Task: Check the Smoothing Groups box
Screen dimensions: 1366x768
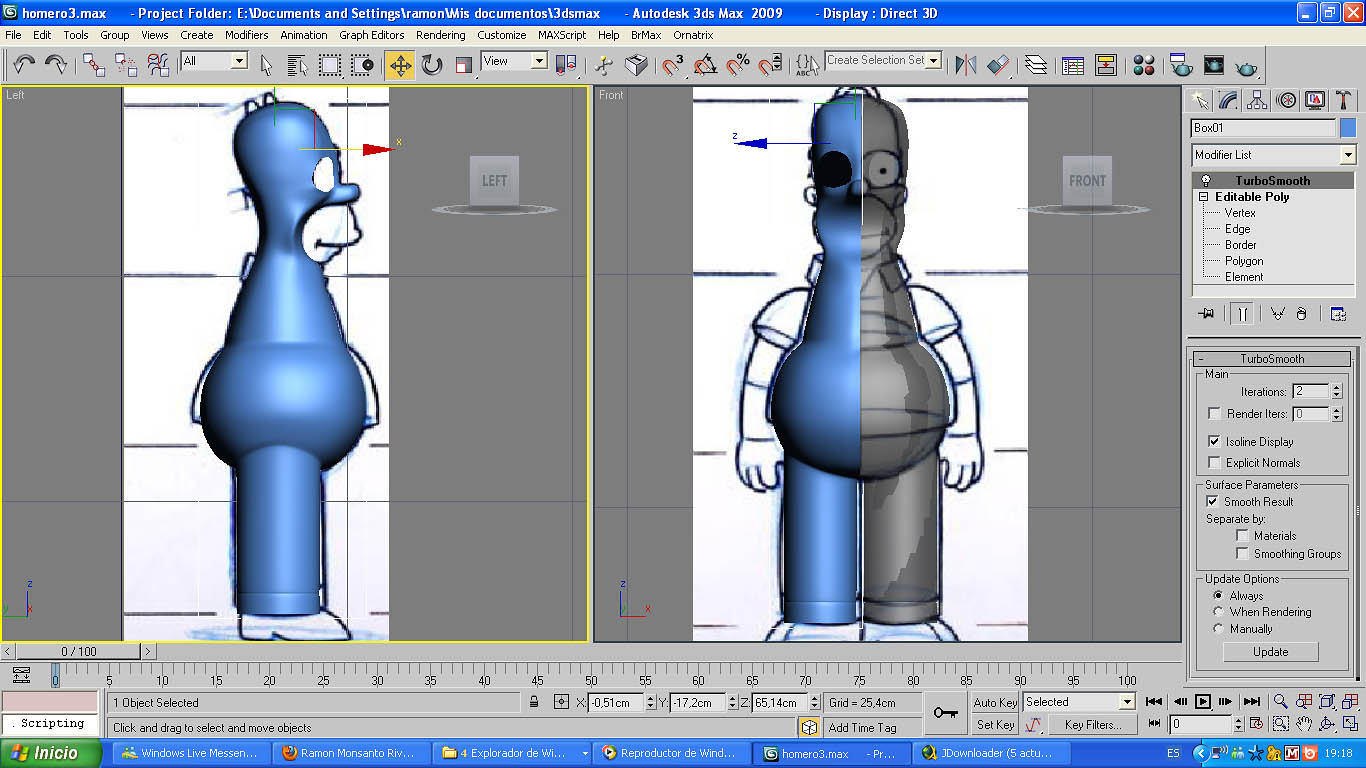Action: click(x=1242, y=553)
